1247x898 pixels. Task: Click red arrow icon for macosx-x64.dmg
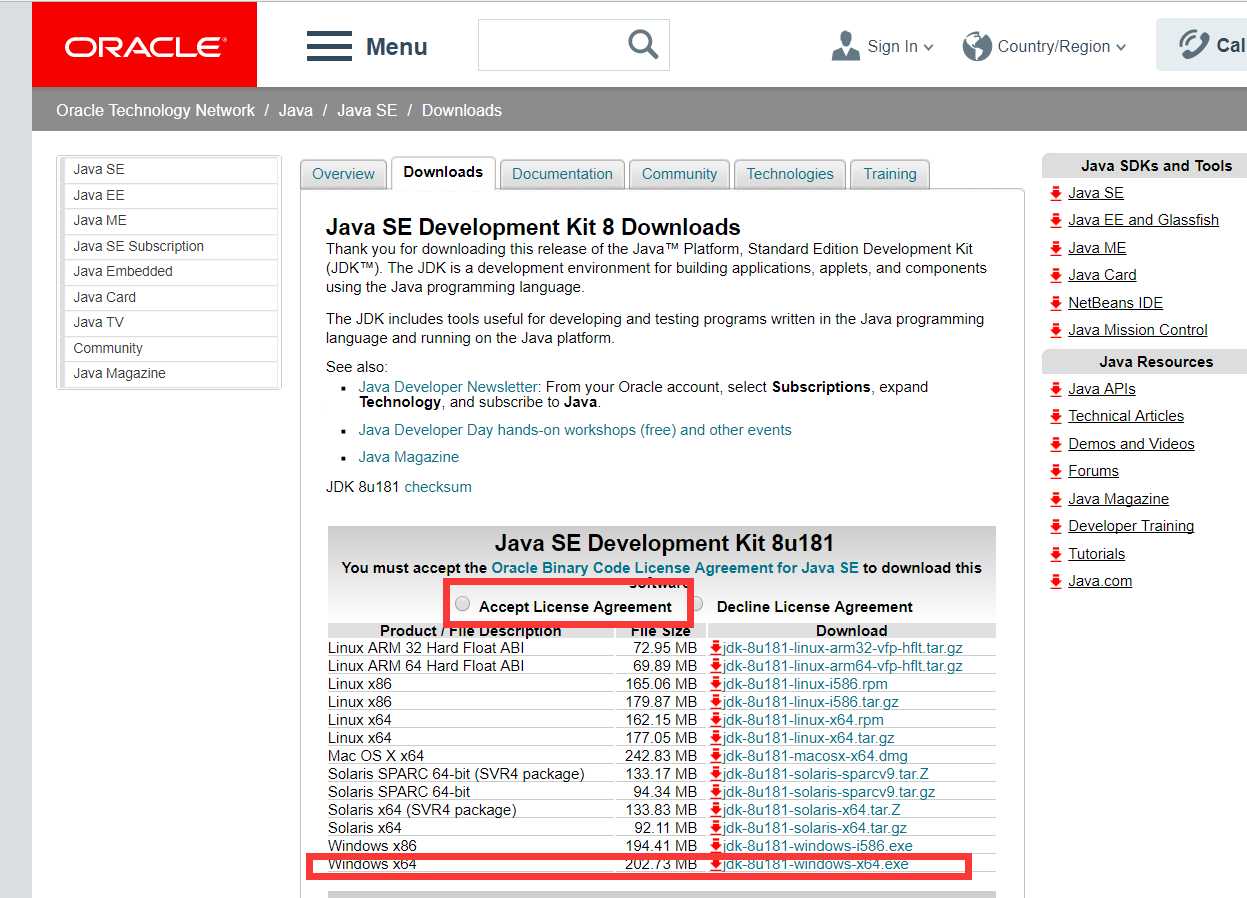(x=716, y=756)
